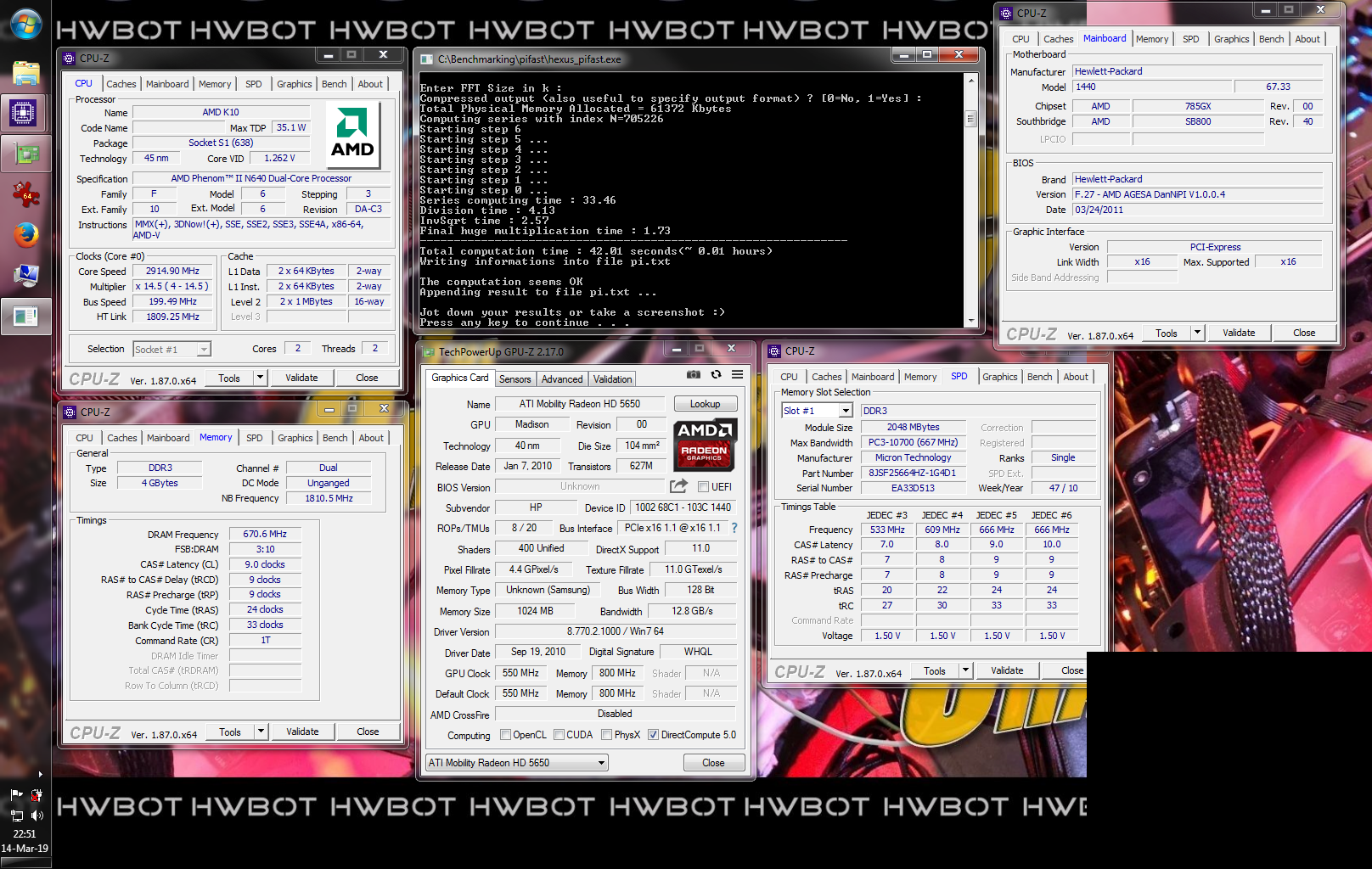
Task: Launch Firefox from the taskbar
Action: 25,235
